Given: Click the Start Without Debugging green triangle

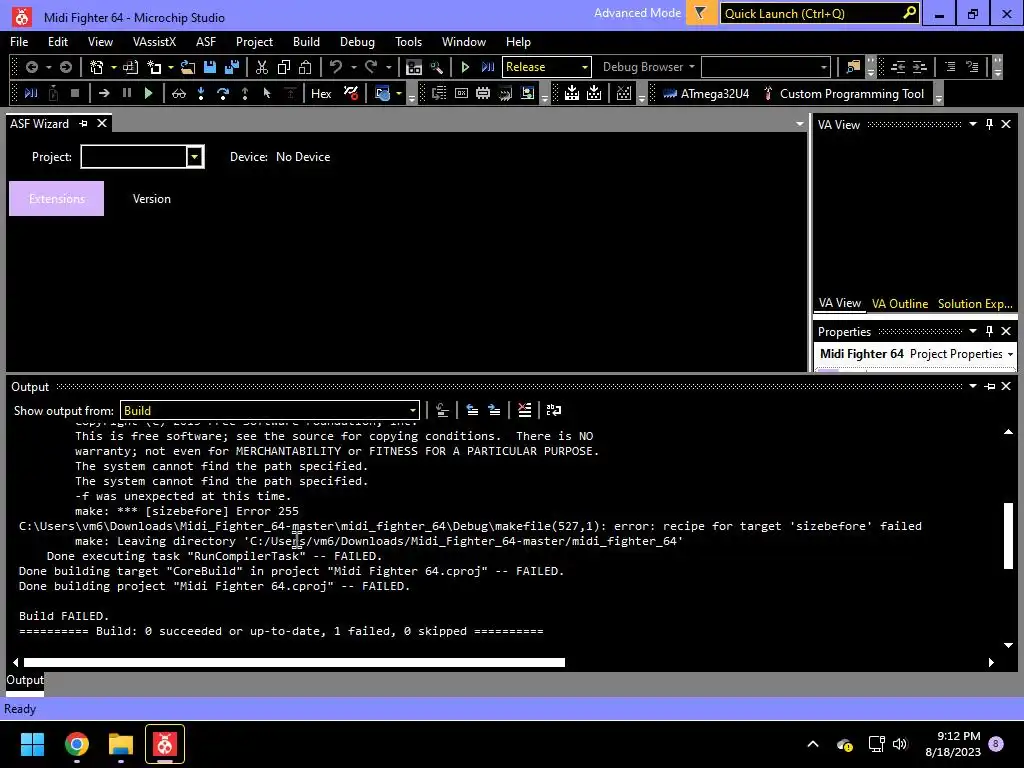Looking at the screenshot, I should tap(465, 67).
